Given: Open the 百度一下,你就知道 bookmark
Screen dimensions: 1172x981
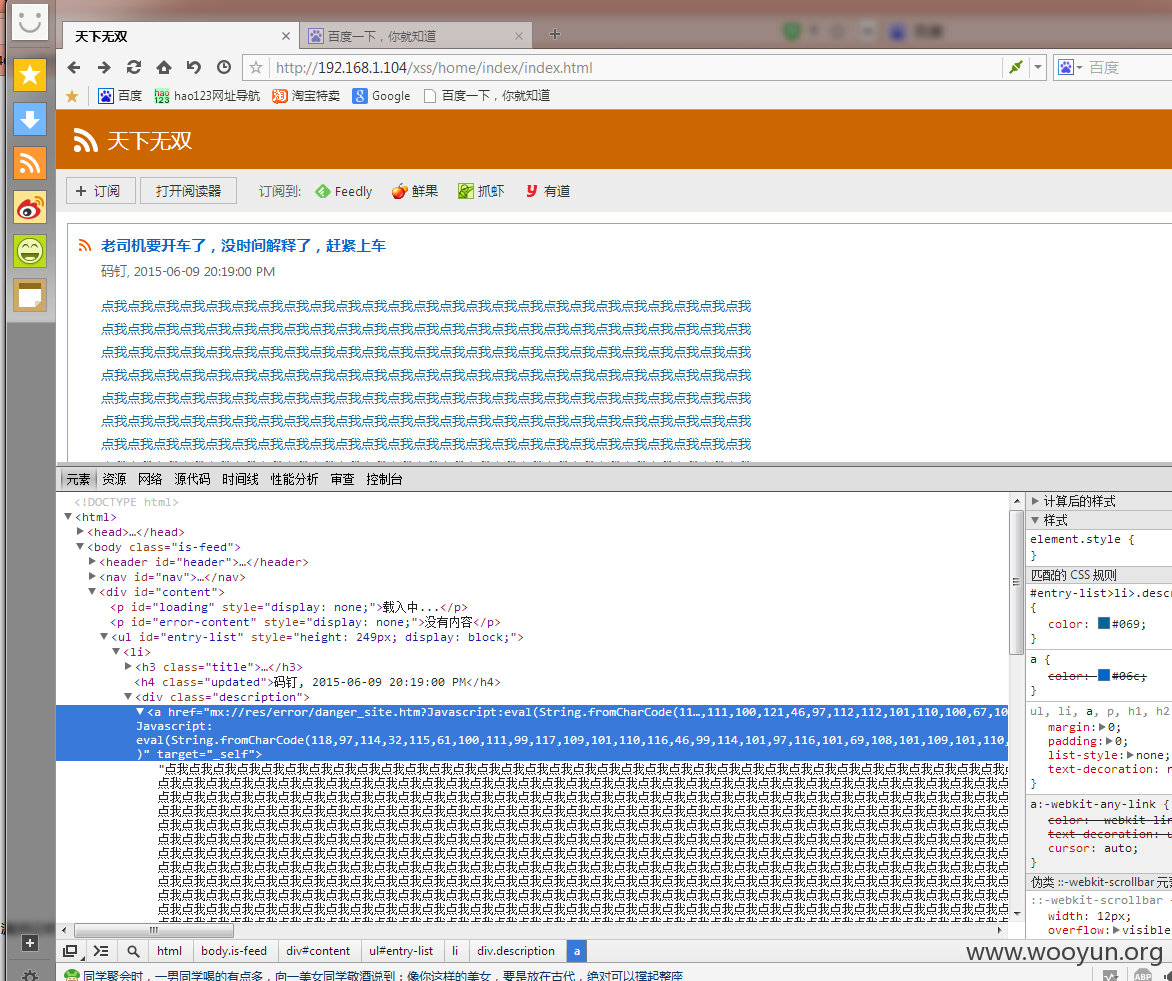Looking at the screenshot, I should 487,96.
